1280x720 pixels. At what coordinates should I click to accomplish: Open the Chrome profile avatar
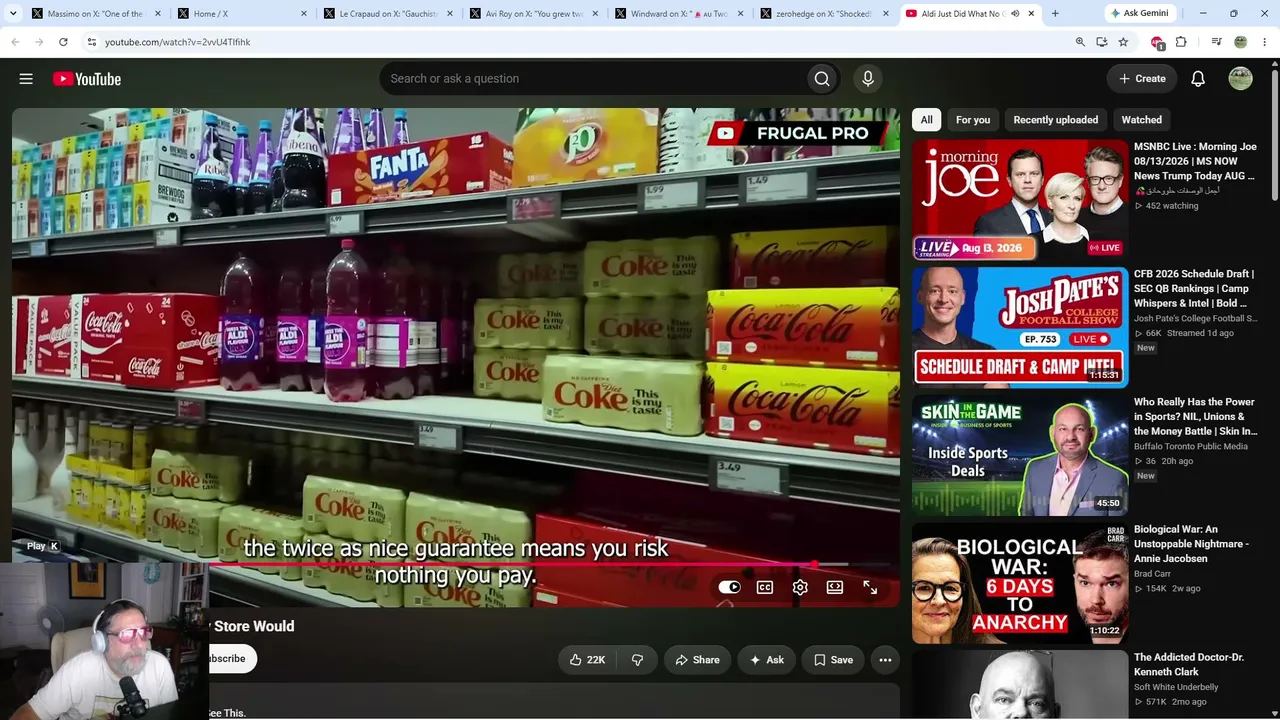(1241, 42)
